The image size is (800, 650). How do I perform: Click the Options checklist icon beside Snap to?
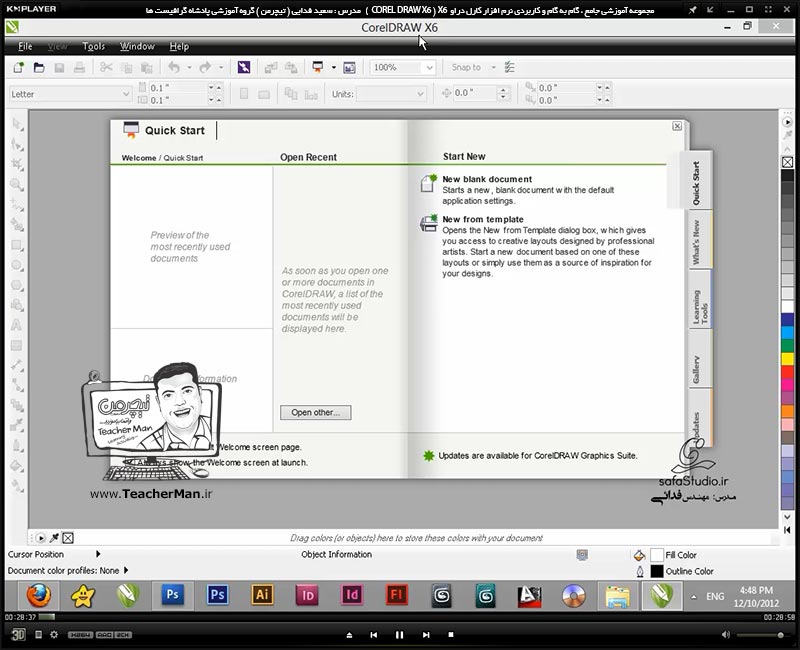509,67
